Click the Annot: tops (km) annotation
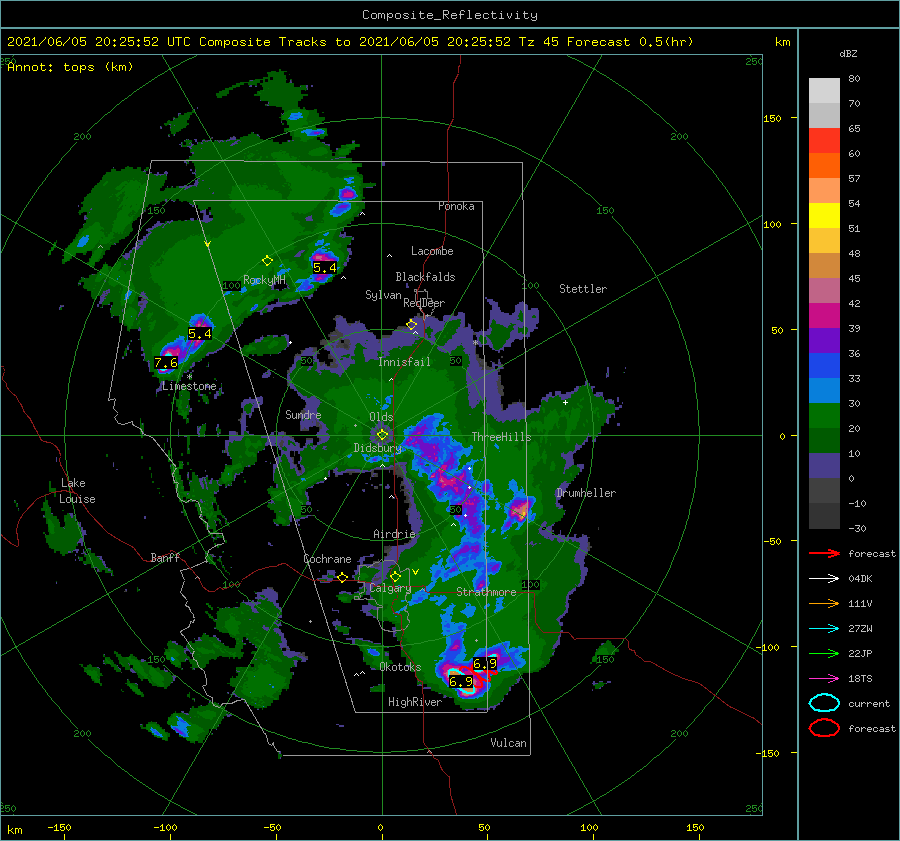Screen dimensions: 900x841 [70, 67]
